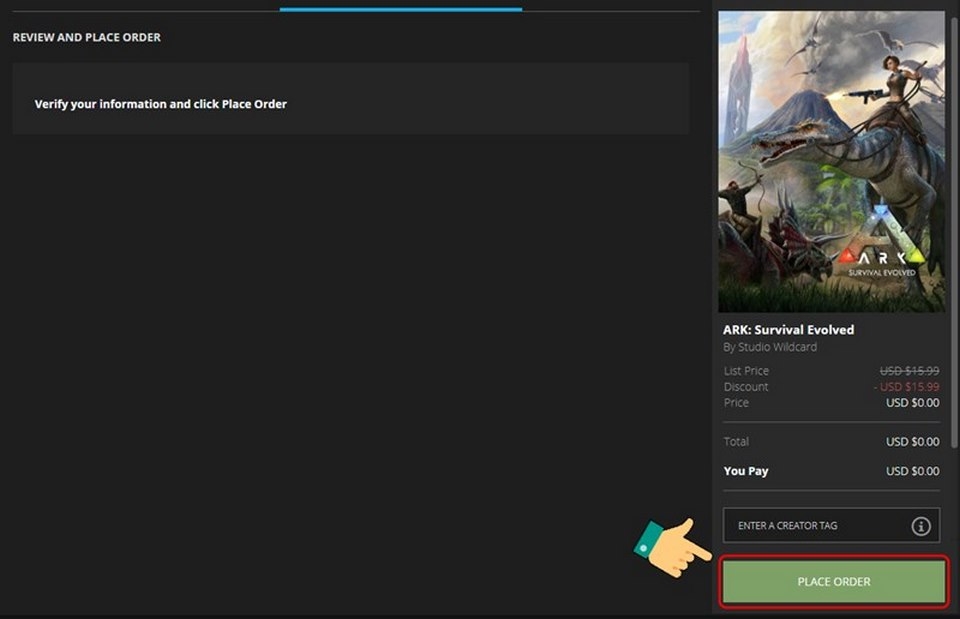Click the red-outlined Place Order area

pyautogui.click(x=834, y=581)
